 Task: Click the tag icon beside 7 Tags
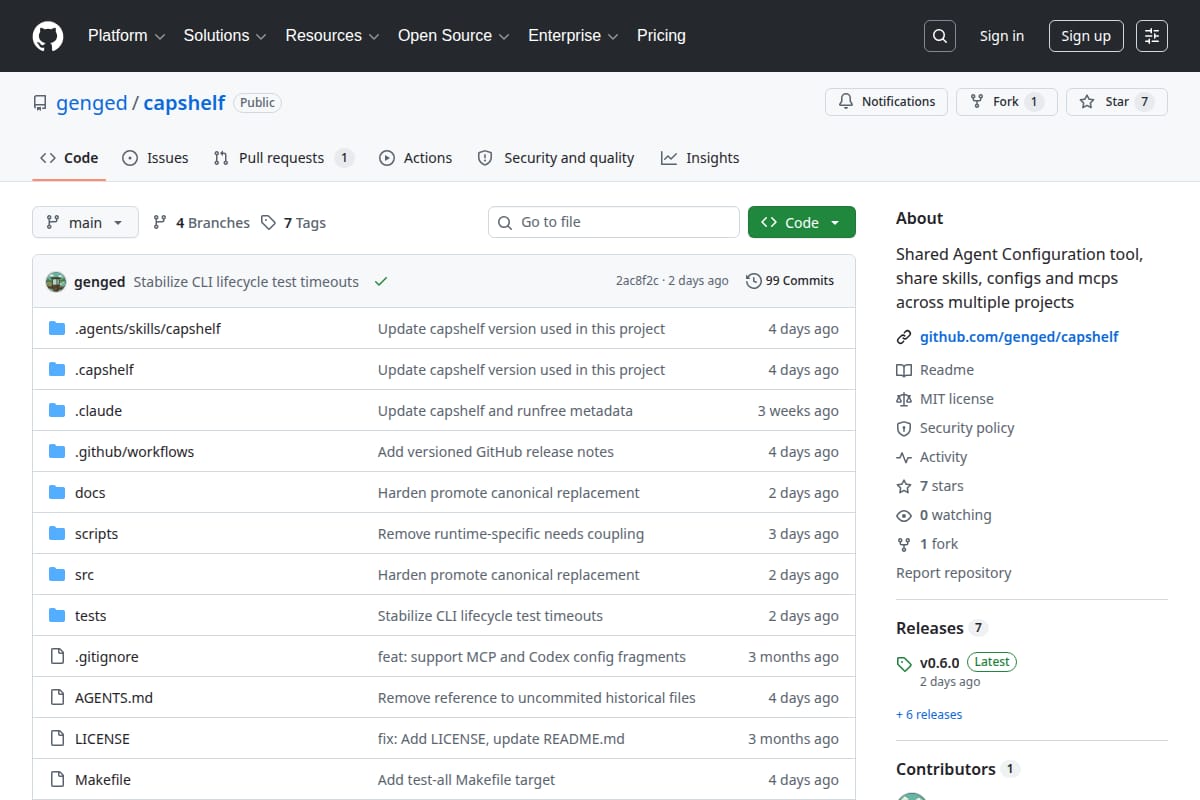(268, 222)
